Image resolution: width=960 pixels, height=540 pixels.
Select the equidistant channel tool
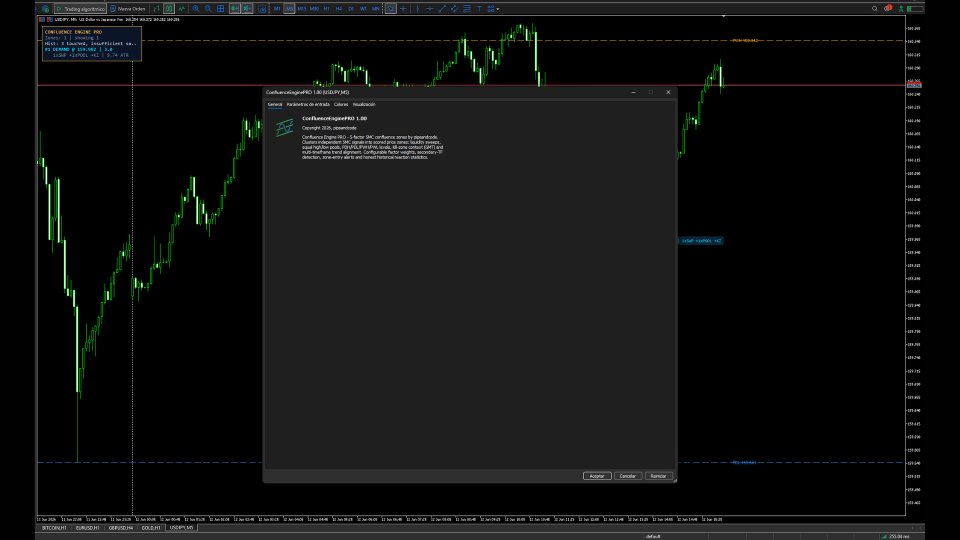tap(454, 9)
